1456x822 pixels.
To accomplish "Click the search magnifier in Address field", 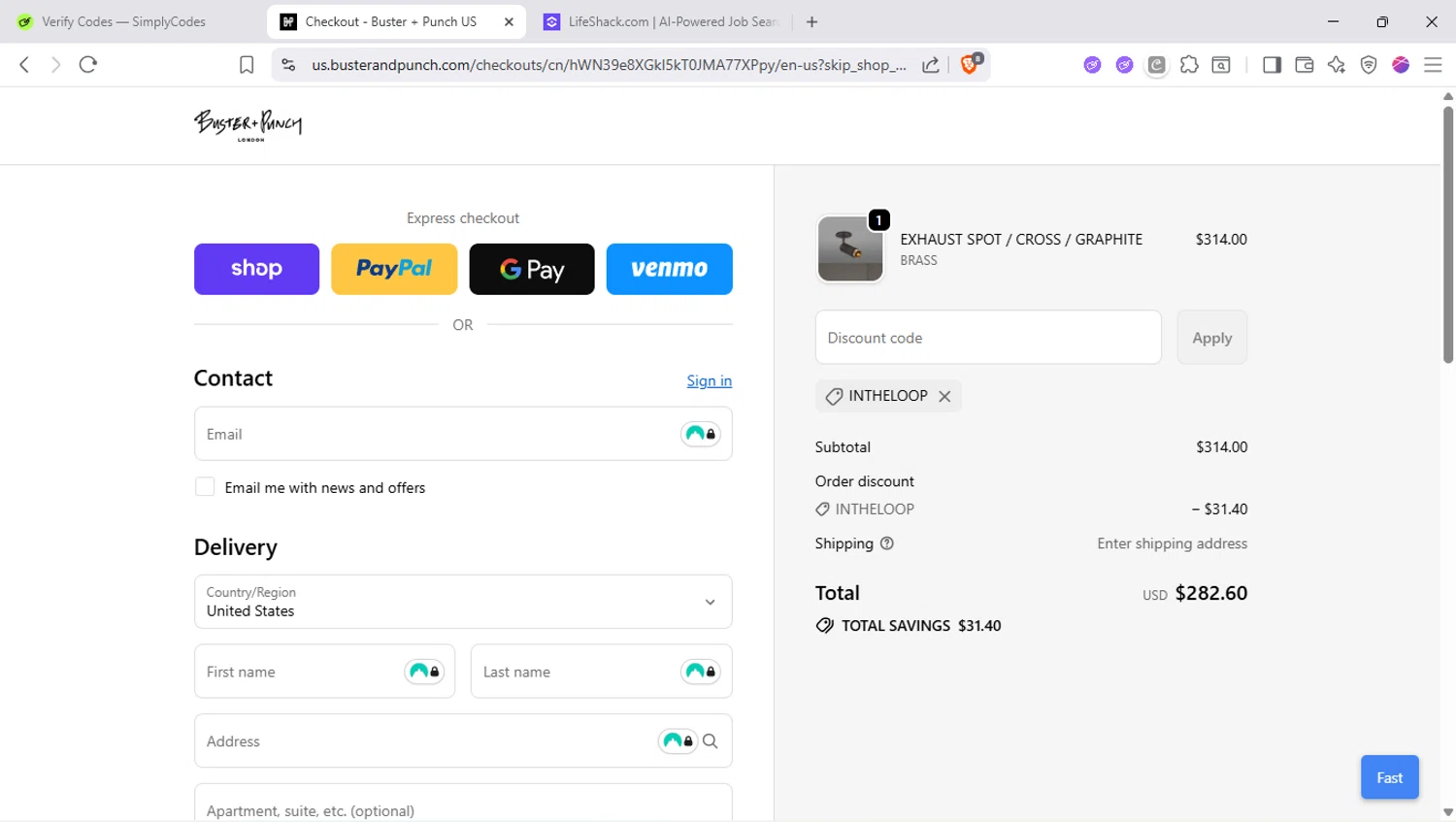I will (x=711, y=741).
